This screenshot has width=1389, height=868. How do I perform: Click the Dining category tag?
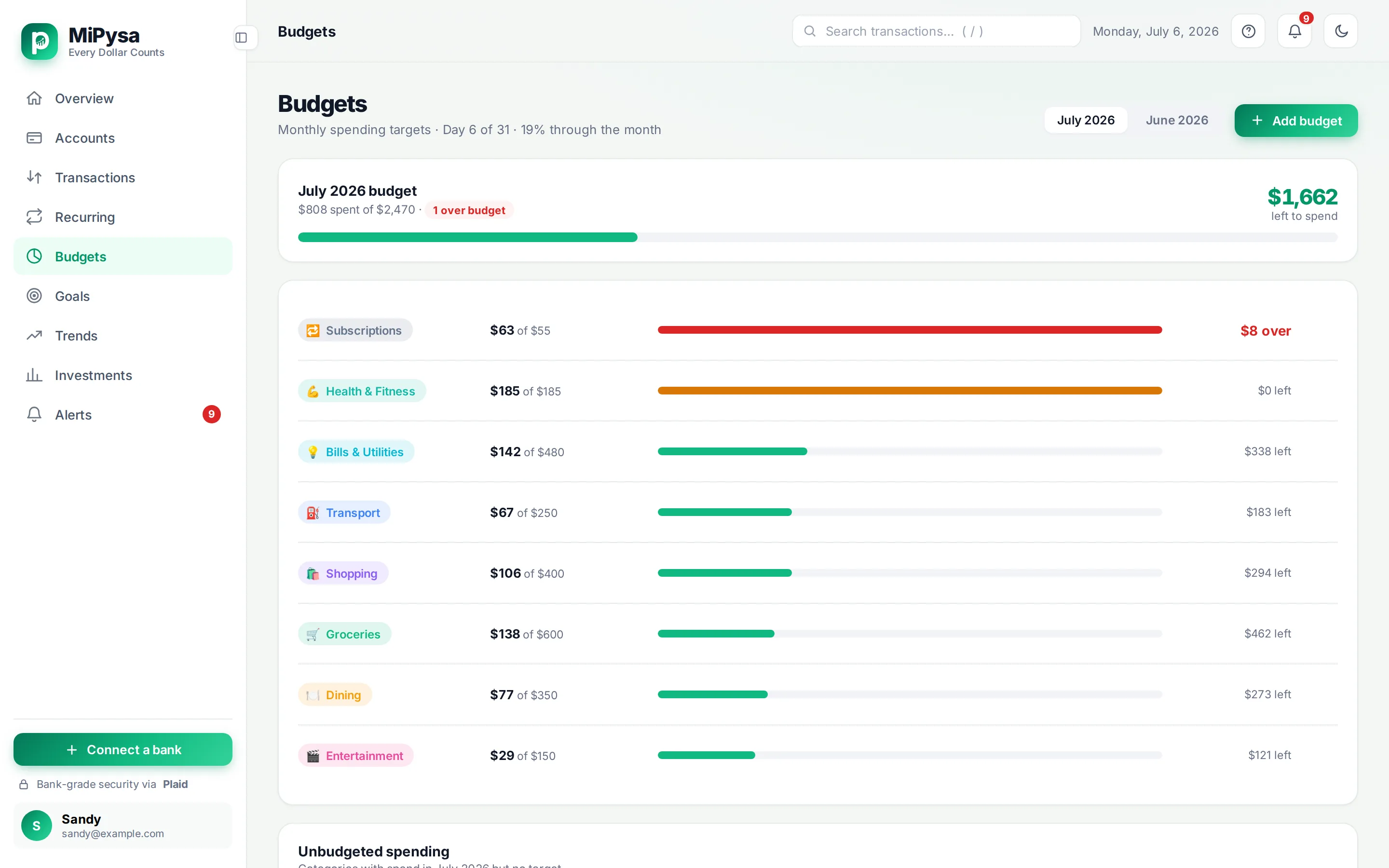(335, 695)
